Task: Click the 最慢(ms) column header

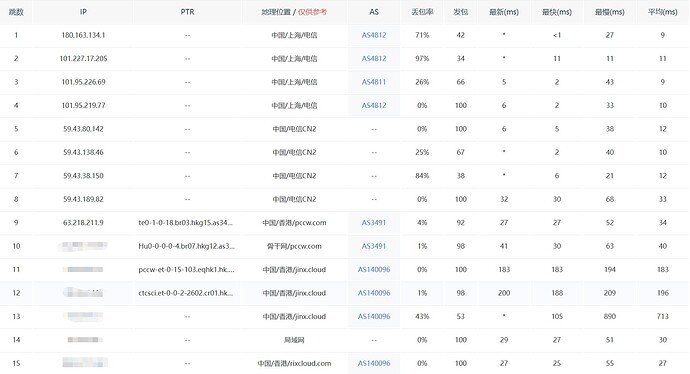Action: [x=609, y=12]
